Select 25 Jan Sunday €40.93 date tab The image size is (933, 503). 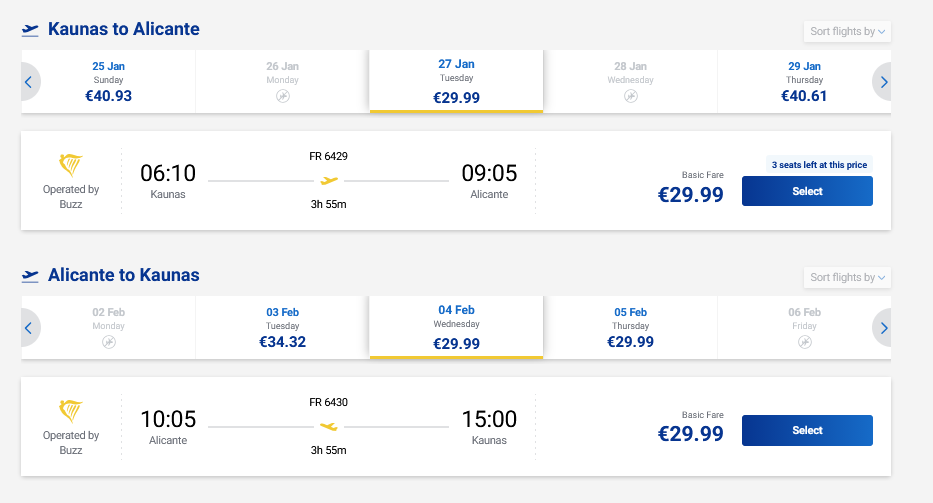tap(108, 82)
